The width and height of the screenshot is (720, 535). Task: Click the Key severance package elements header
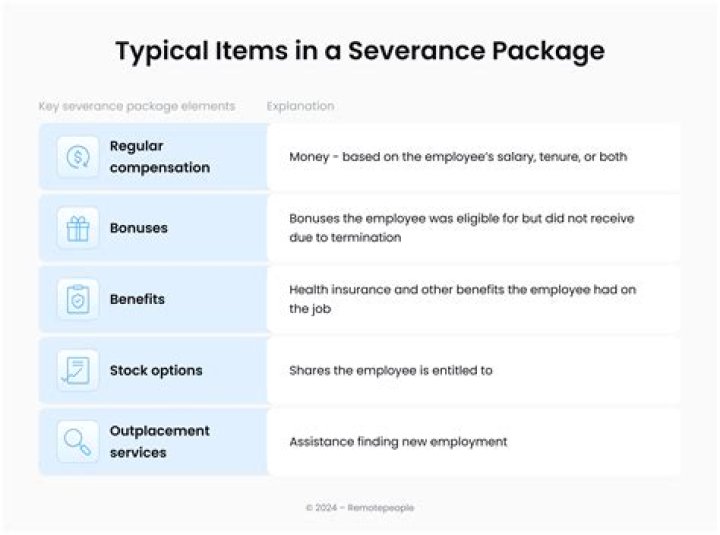tap(137, 106)
